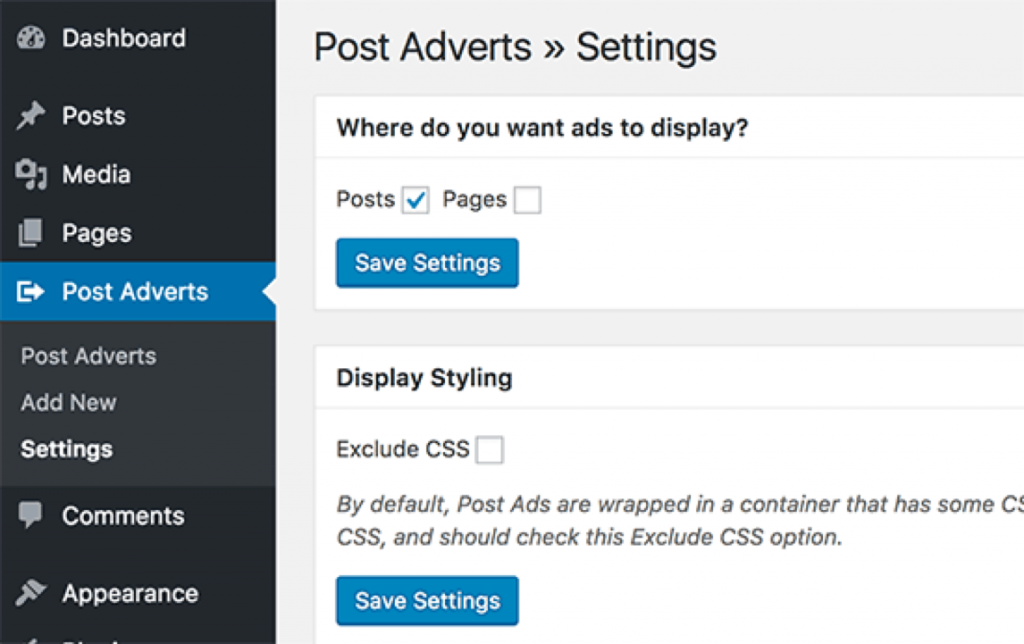
Task: Open the Comments menu item
Action: [138, 515]
